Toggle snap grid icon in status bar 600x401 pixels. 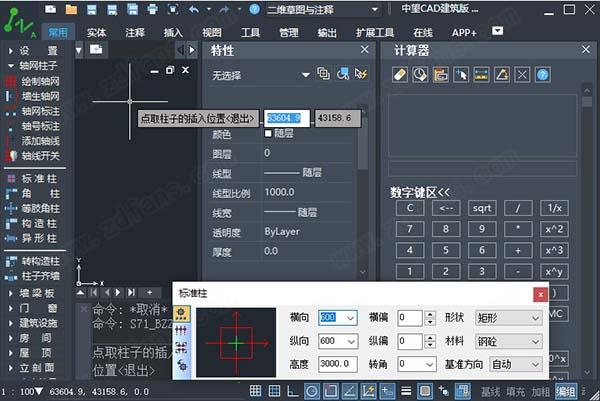click(x=255, y=391)
